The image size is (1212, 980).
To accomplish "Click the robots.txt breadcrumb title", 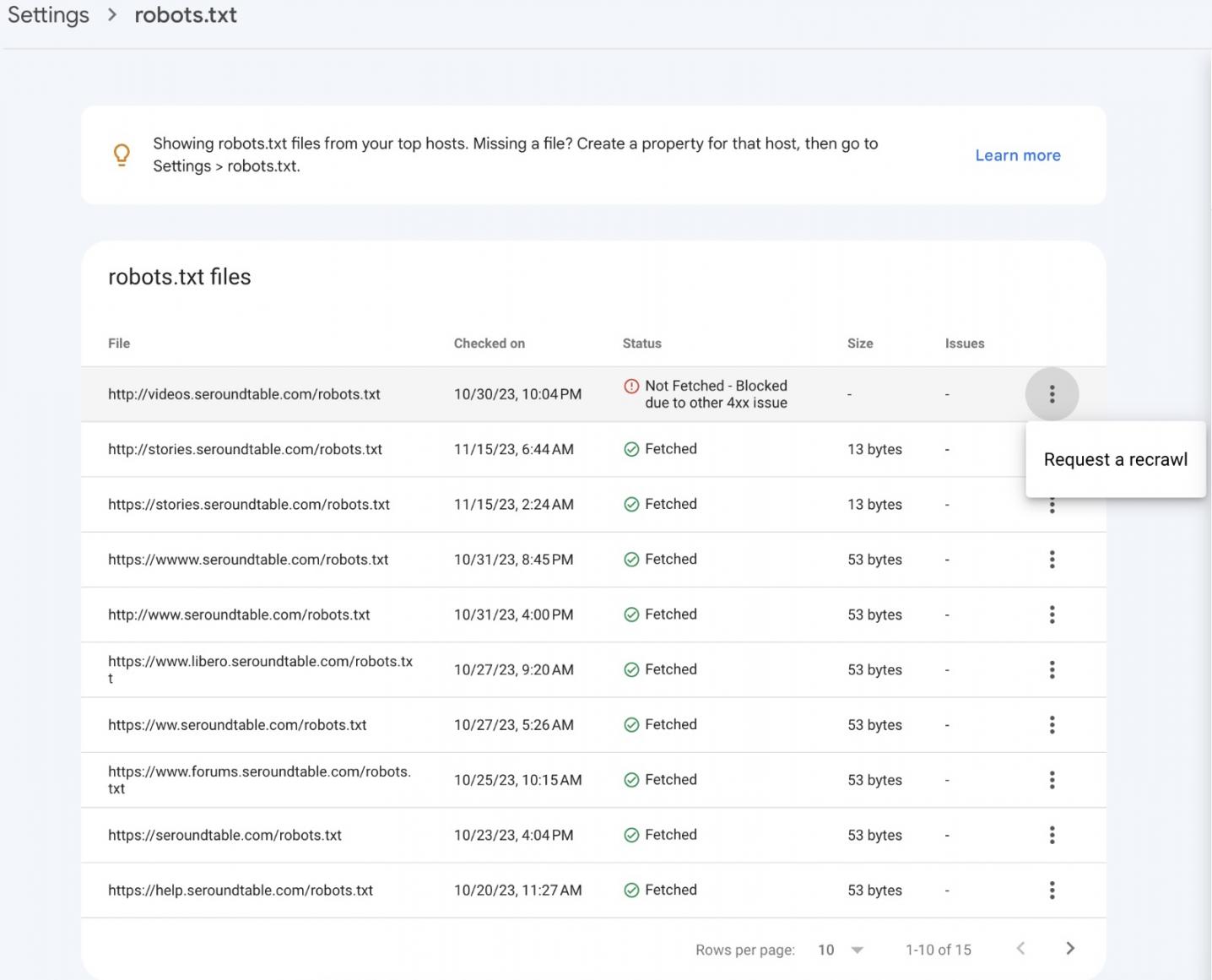I will [186, 15].
